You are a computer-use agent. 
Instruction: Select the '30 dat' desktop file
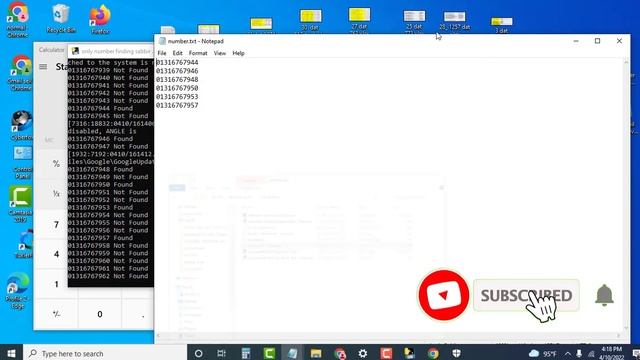click(x=310, y=20)
